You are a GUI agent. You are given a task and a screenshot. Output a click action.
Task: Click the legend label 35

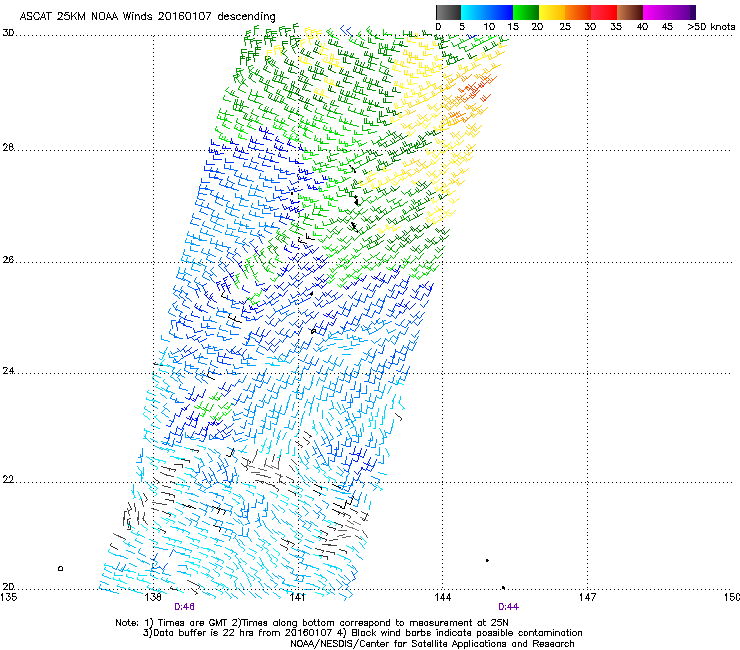(616, 27)
